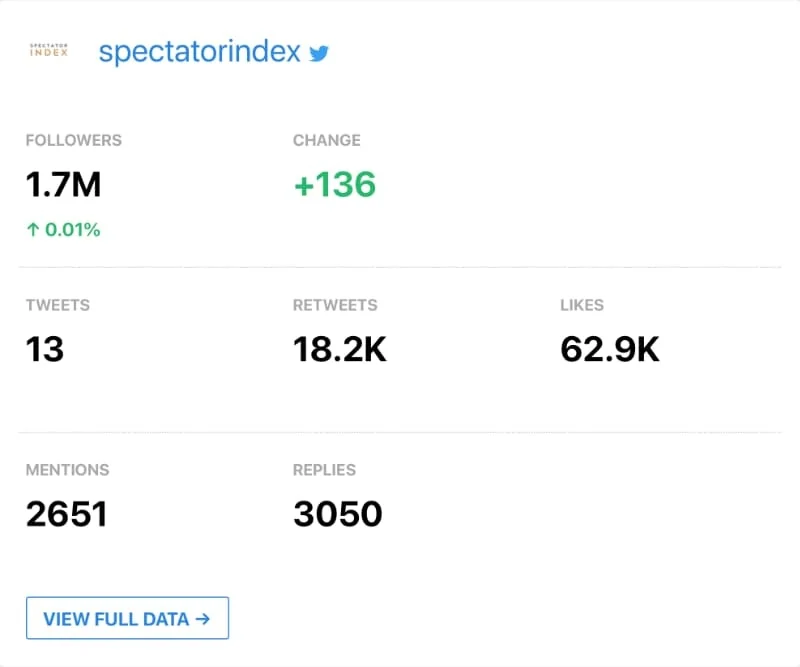Select the tweets count of 13
This screenshot has height=667, width=800.
45,349
